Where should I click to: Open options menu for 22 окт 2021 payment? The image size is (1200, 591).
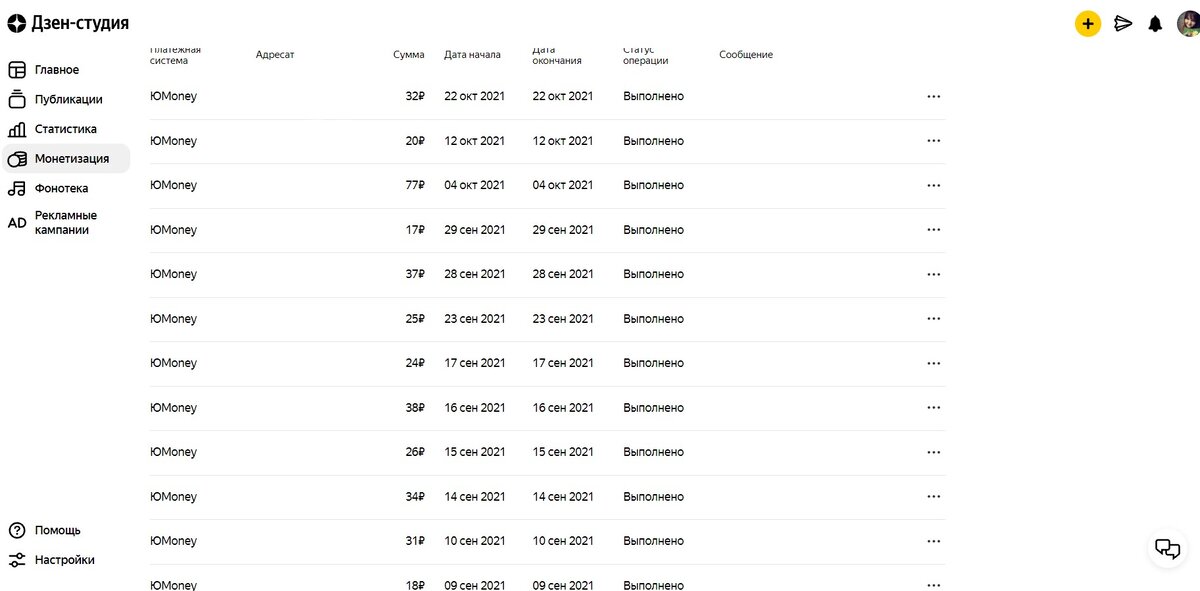point(934,97)
